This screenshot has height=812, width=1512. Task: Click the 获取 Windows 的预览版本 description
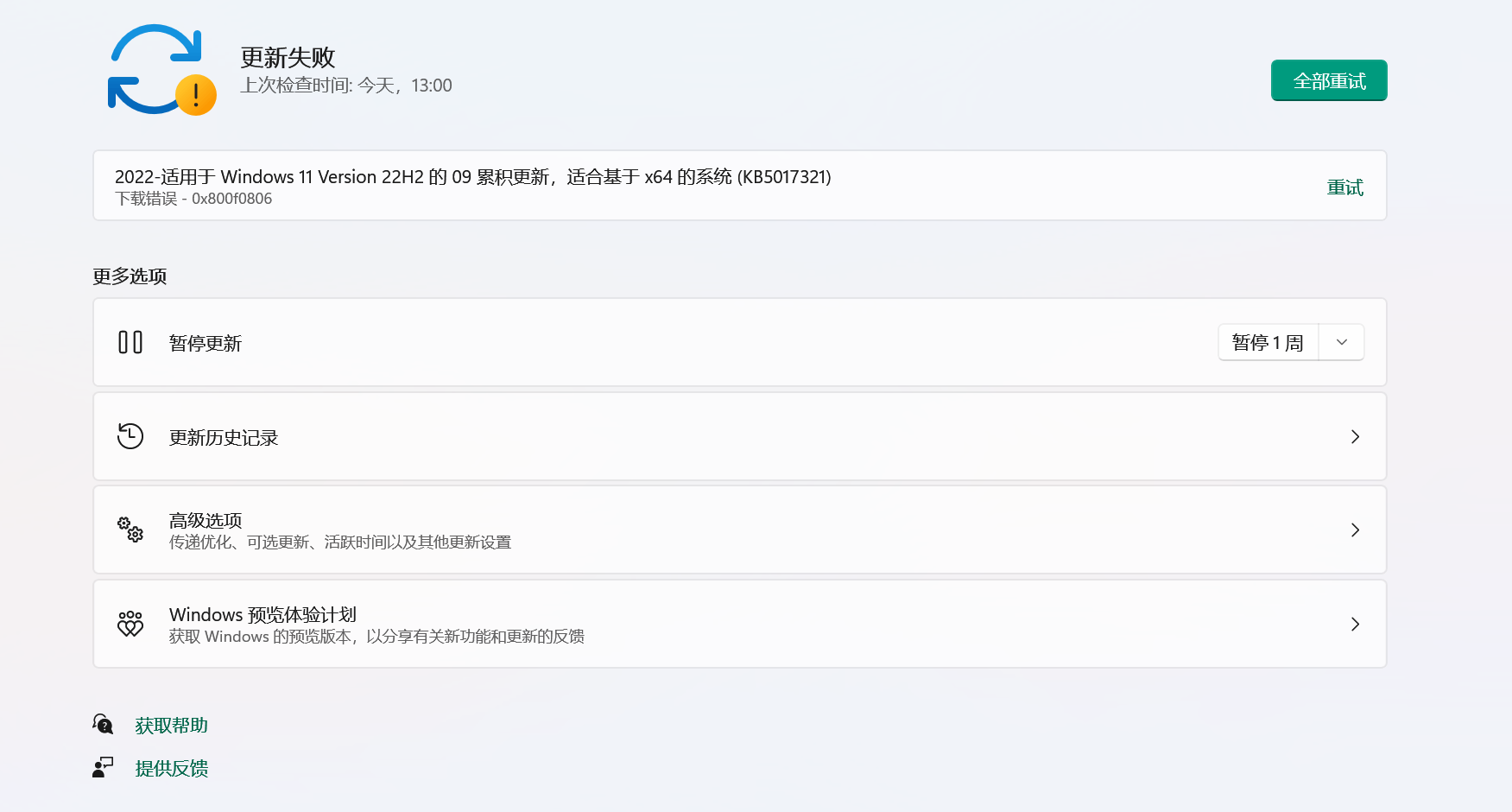(x=376, y=637)
